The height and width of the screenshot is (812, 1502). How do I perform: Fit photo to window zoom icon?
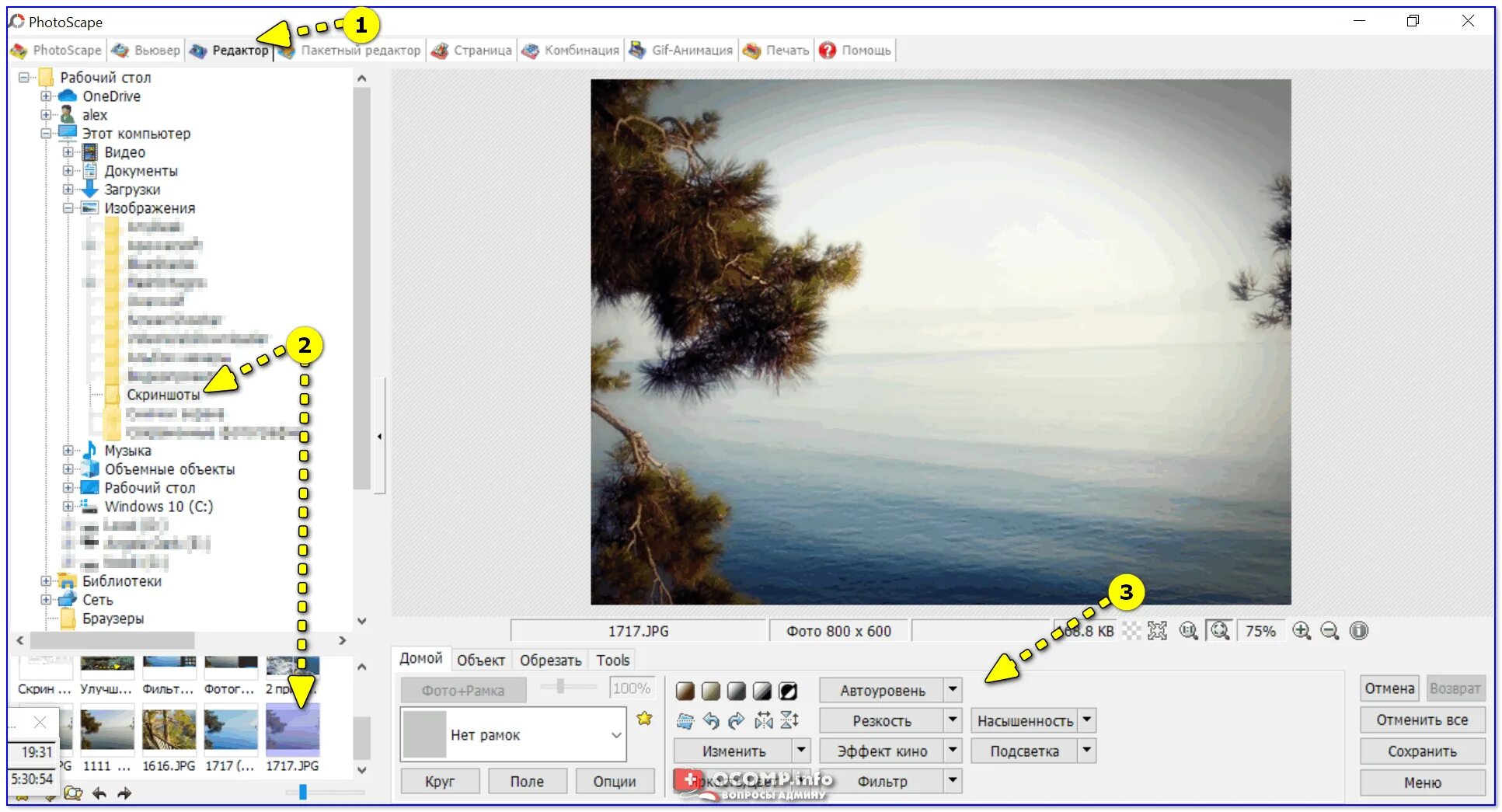pos(1220,631)
